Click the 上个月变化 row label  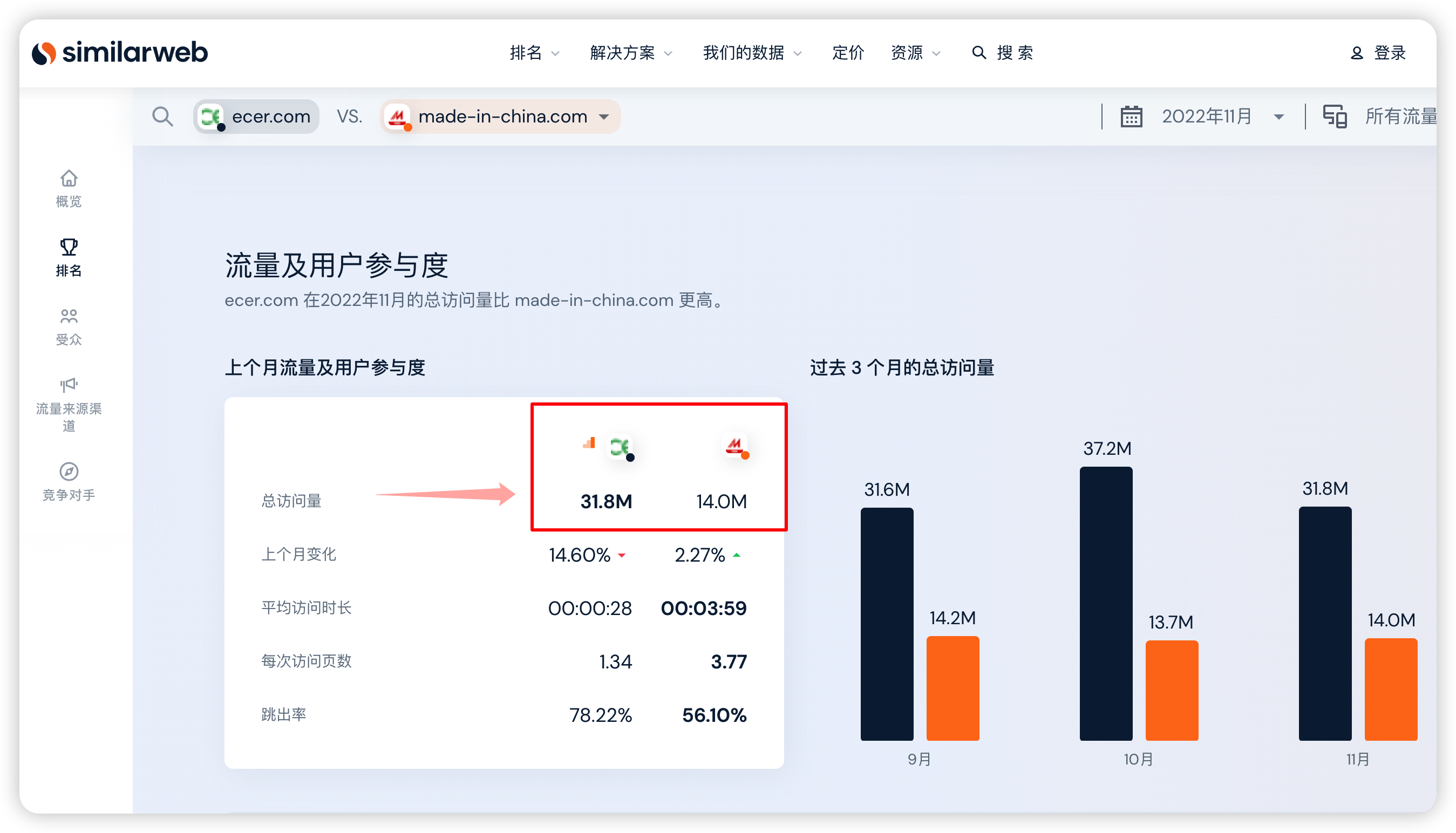[298, 554]
